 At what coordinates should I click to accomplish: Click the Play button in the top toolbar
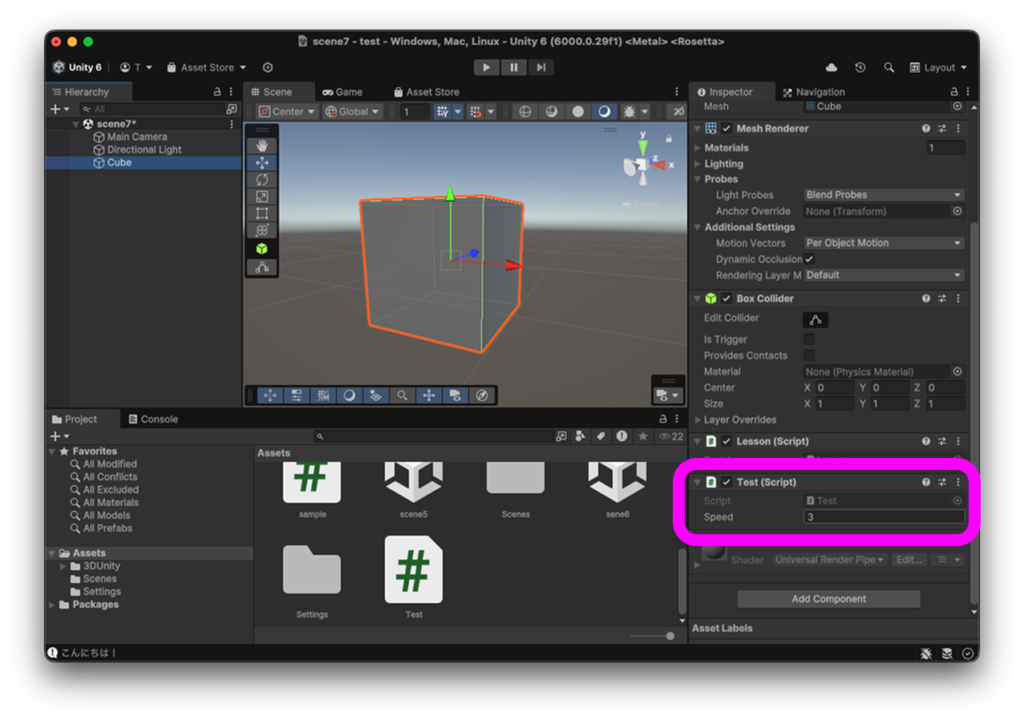click(486, 67)
